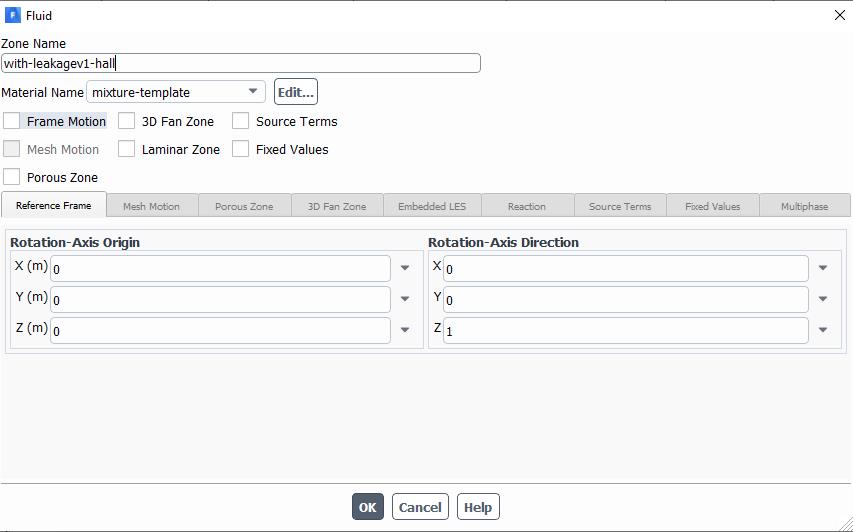
Task: Click the Rotation-Axis Origin X input field
Action: tap(220, 269)
